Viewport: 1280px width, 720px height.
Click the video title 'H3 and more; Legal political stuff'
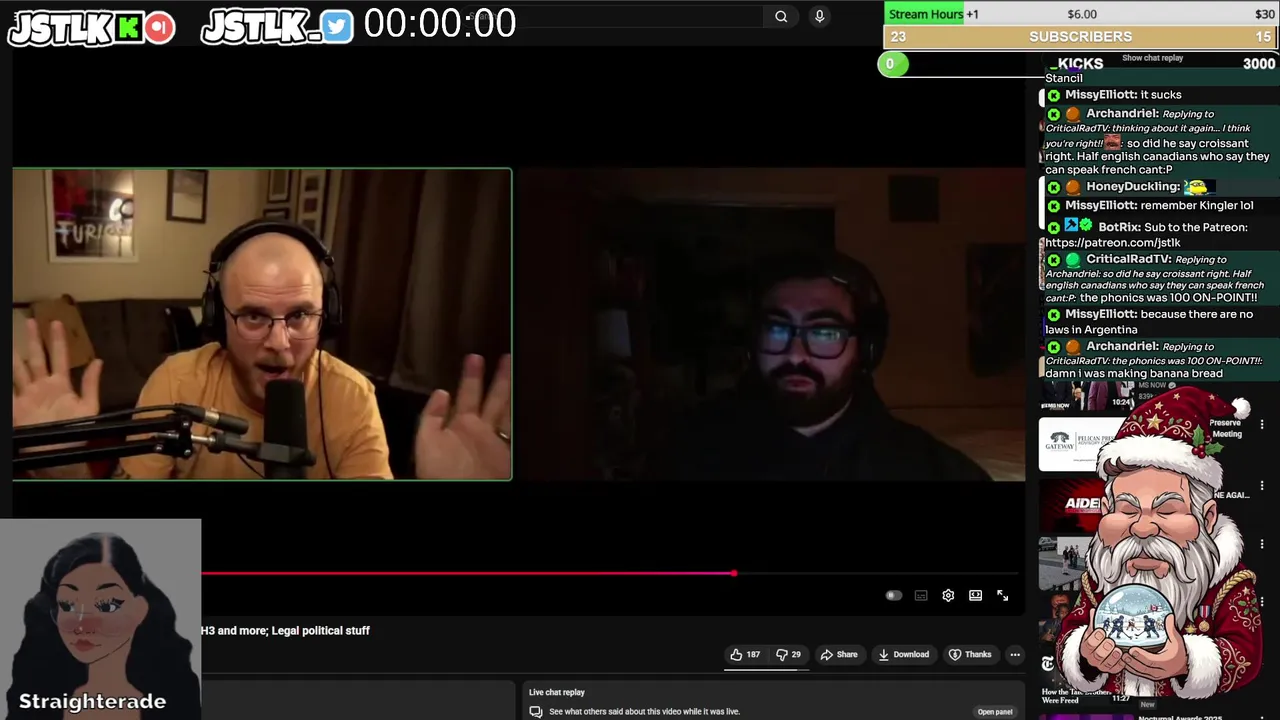(285, 631)
